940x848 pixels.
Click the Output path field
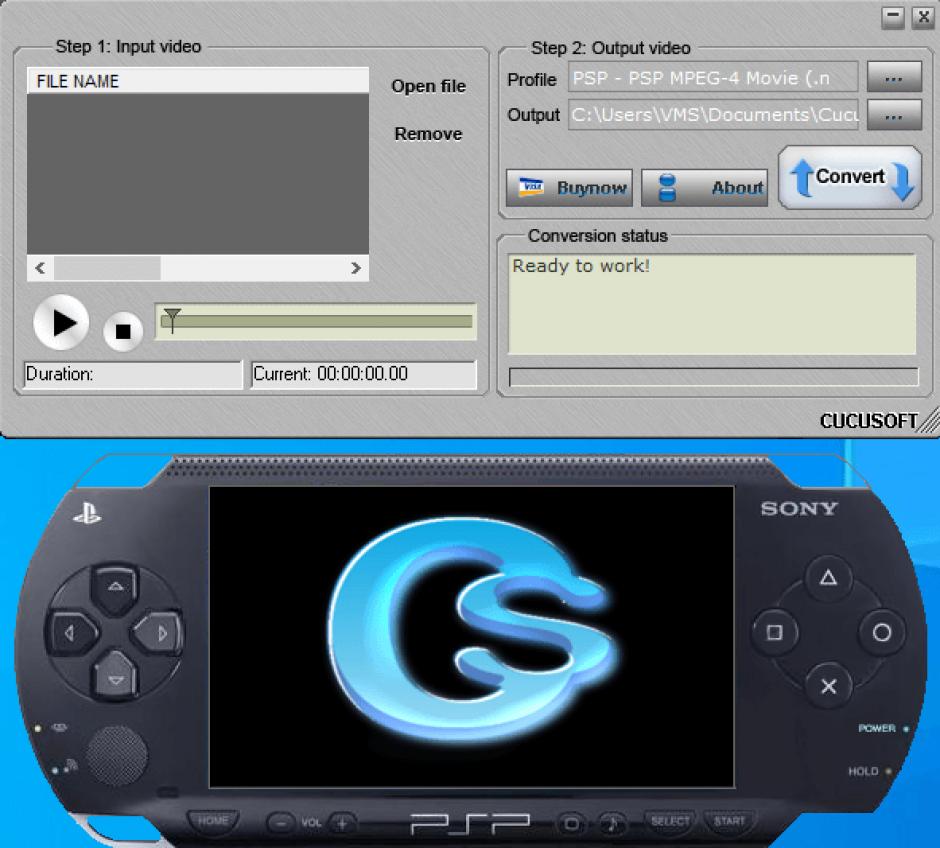point(713,114)
